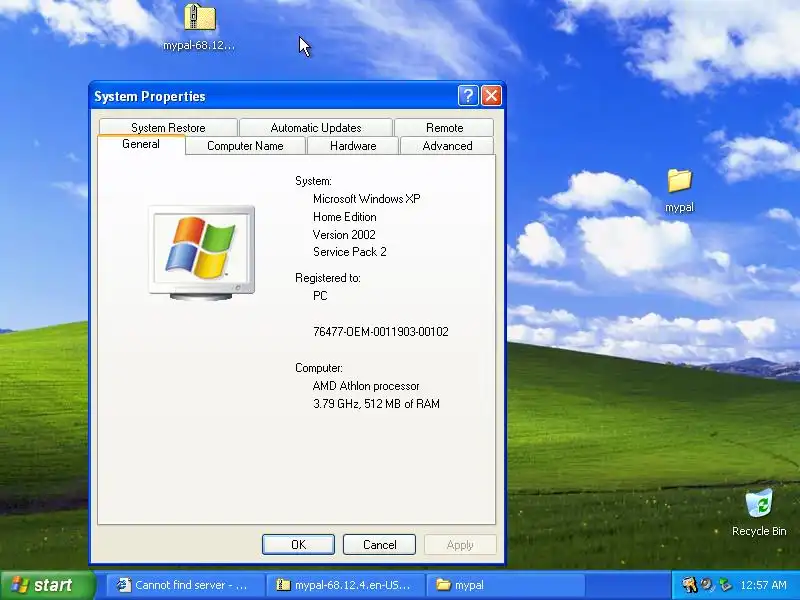Click the Cancel button
Screen dimensions: 800x600
click(379, 544)
